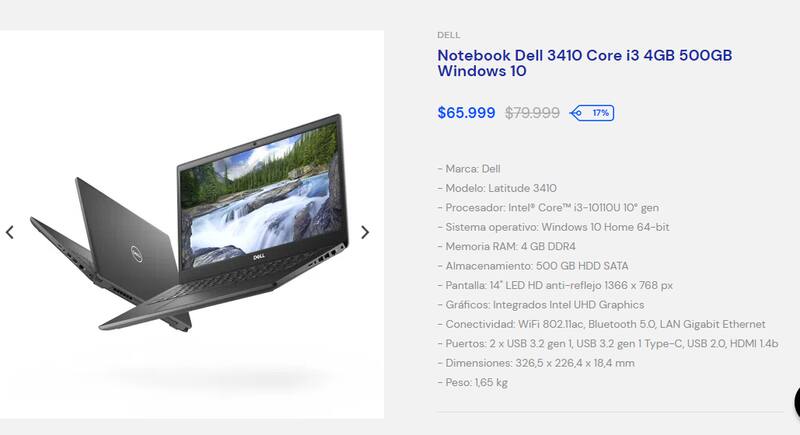Click the sale price $65.999
Viewport: 800px width, 435px height.
tap(466, 113)
